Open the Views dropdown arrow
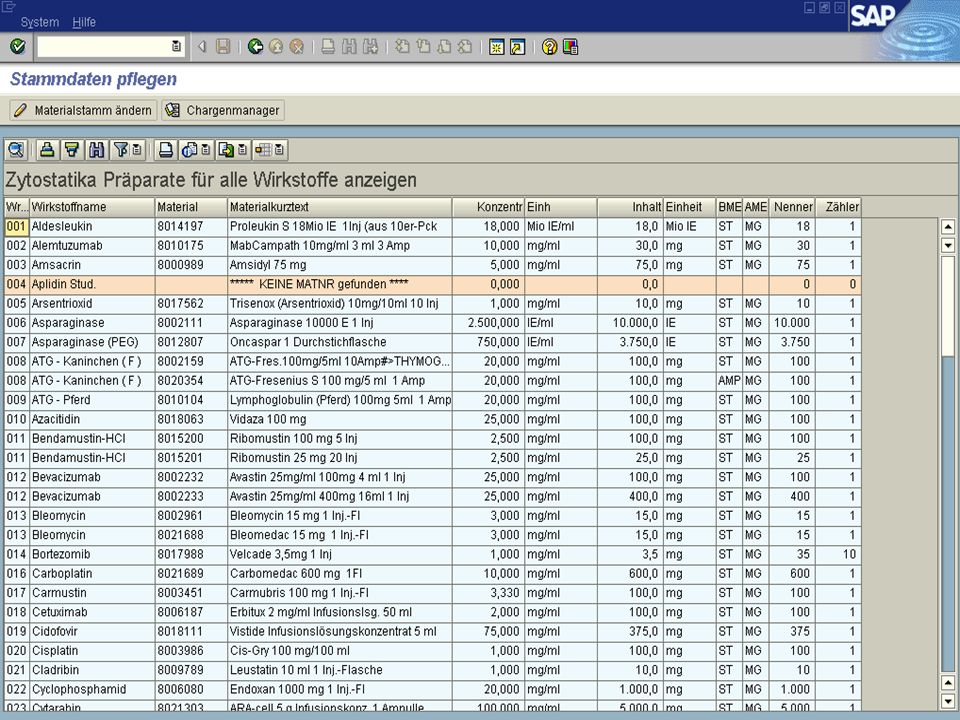Image resolution: width=960 pixels, height=720 pixels. [206, 150]
